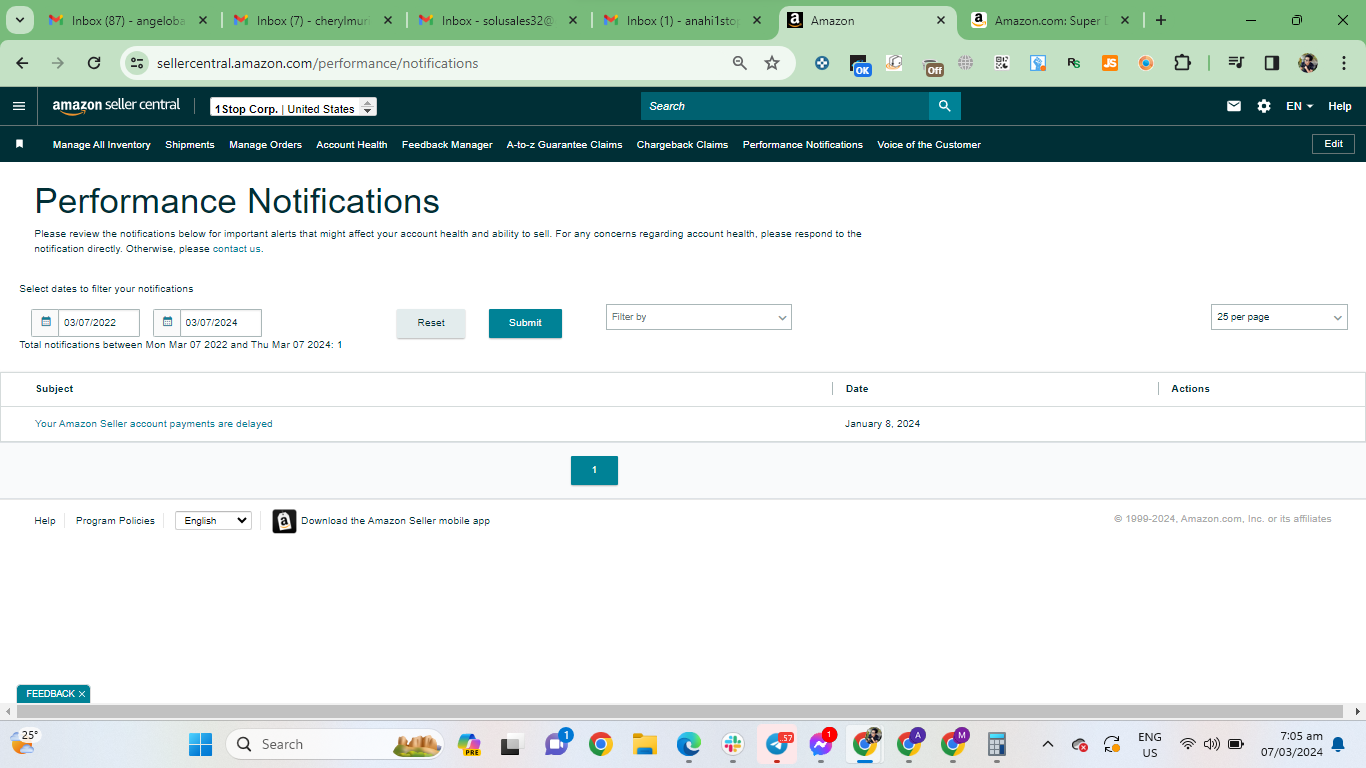
Task: Open File Explorer from the taskbar
Action: pyautogui.click(x=645, y=744)
